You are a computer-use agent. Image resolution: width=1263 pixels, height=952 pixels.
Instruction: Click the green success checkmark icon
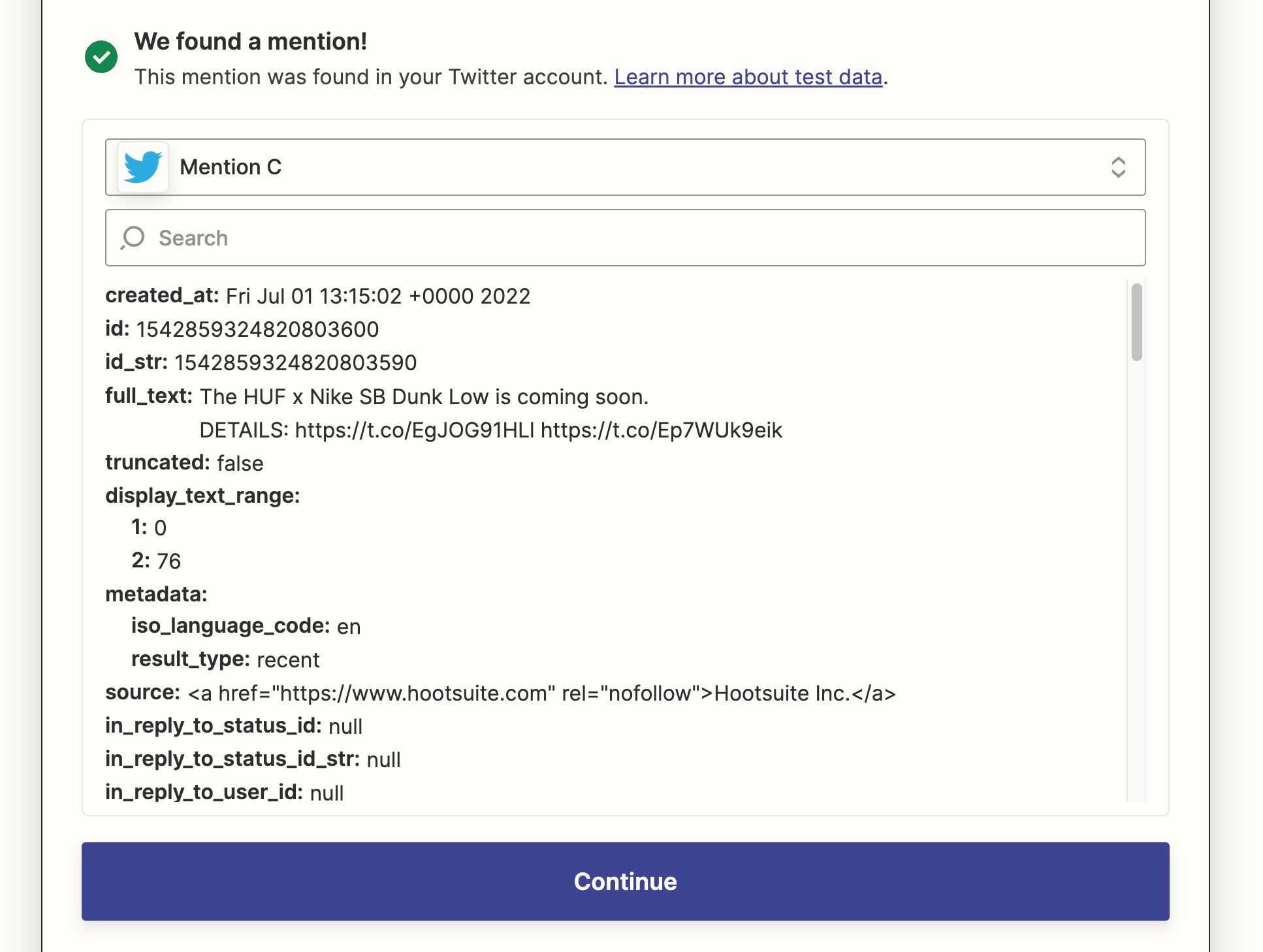(101, 57)
